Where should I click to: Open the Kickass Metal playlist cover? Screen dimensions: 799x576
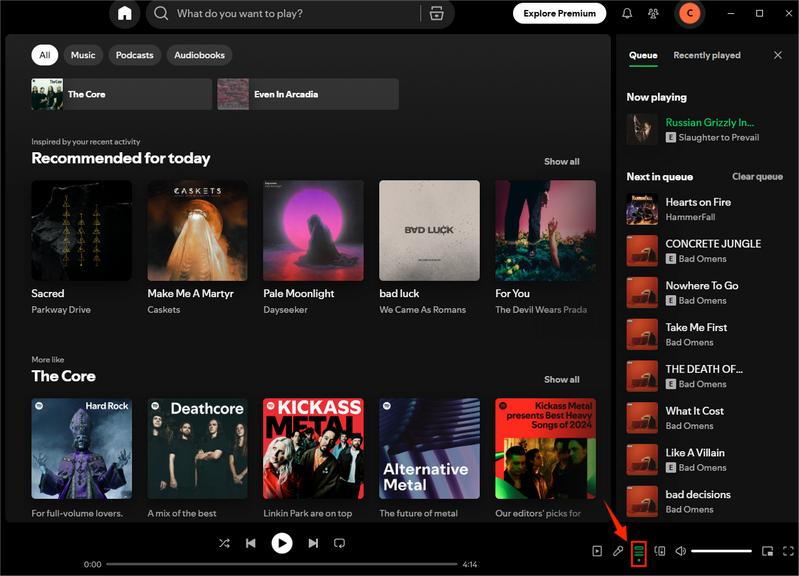point(313,449)
